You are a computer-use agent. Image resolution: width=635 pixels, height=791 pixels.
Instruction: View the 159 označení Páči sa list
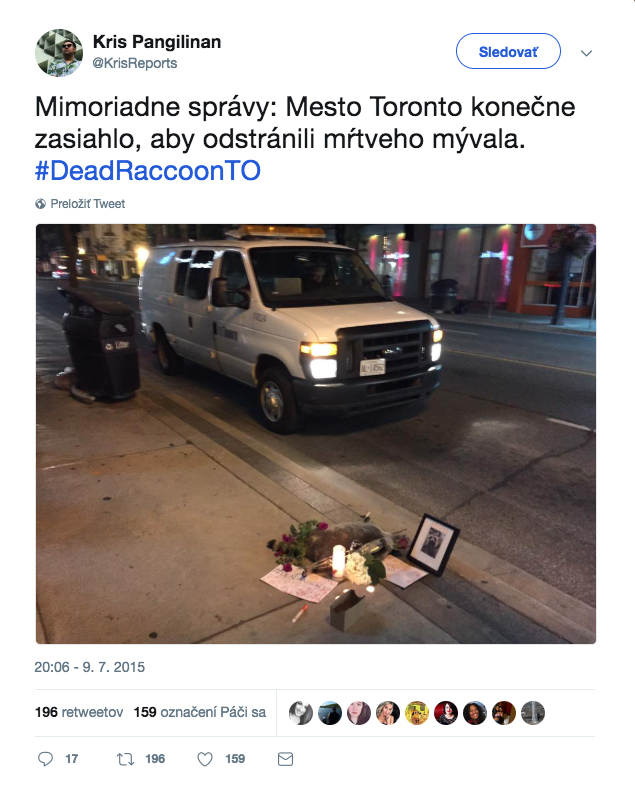(200, 712)
